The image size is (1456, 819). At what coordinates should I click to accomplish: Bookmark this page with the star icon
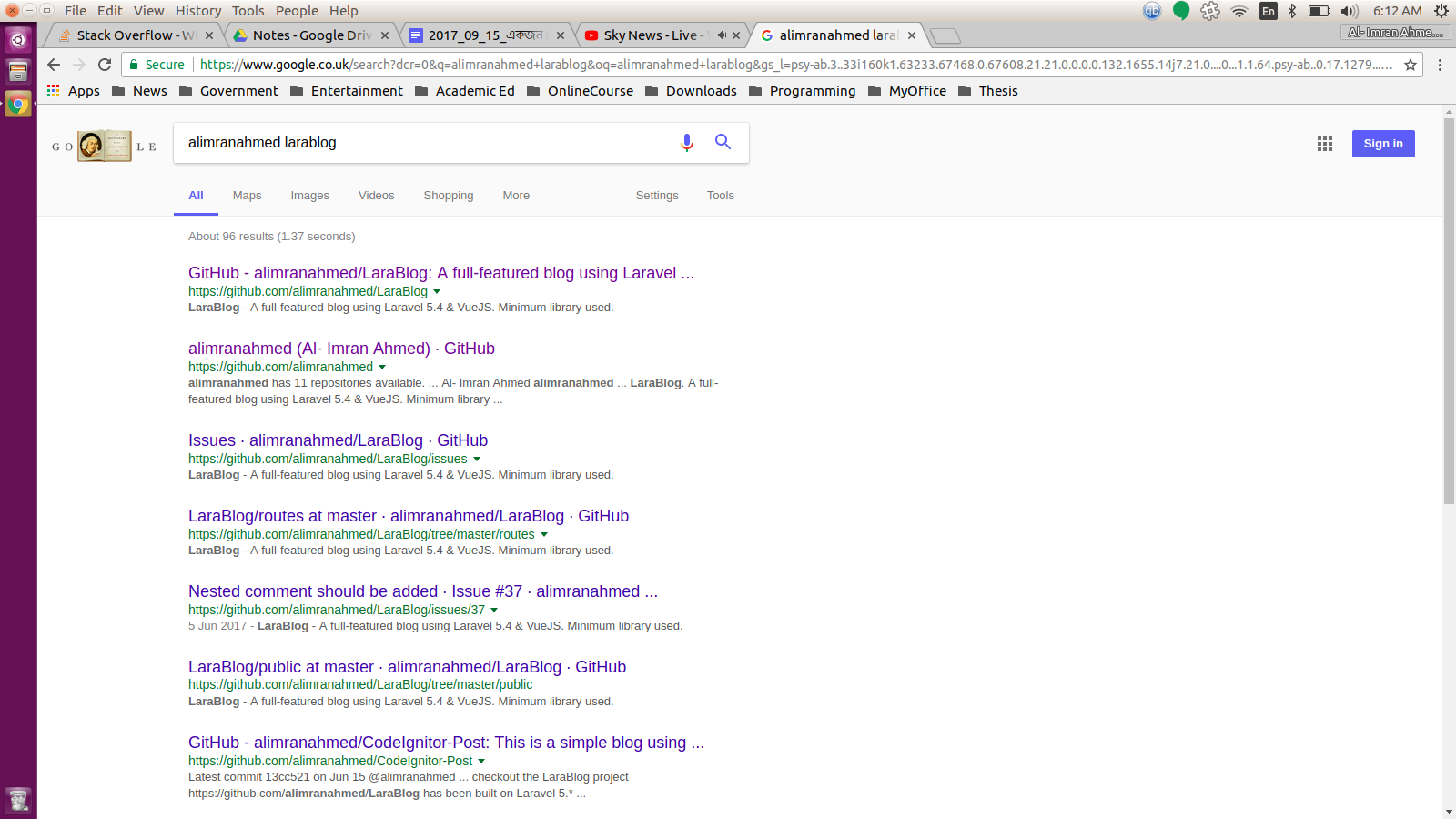coord(1410,65)
